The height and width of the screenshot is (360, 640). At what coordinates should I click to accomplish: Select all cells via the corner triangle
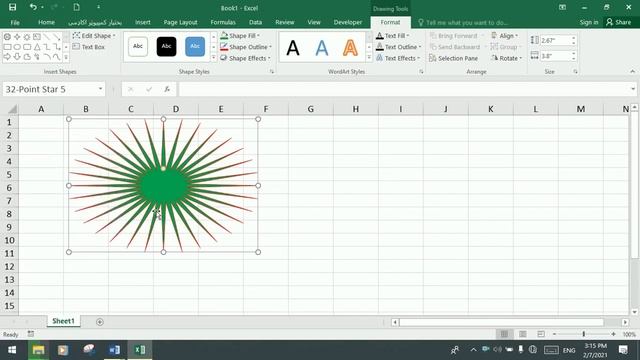12,109
